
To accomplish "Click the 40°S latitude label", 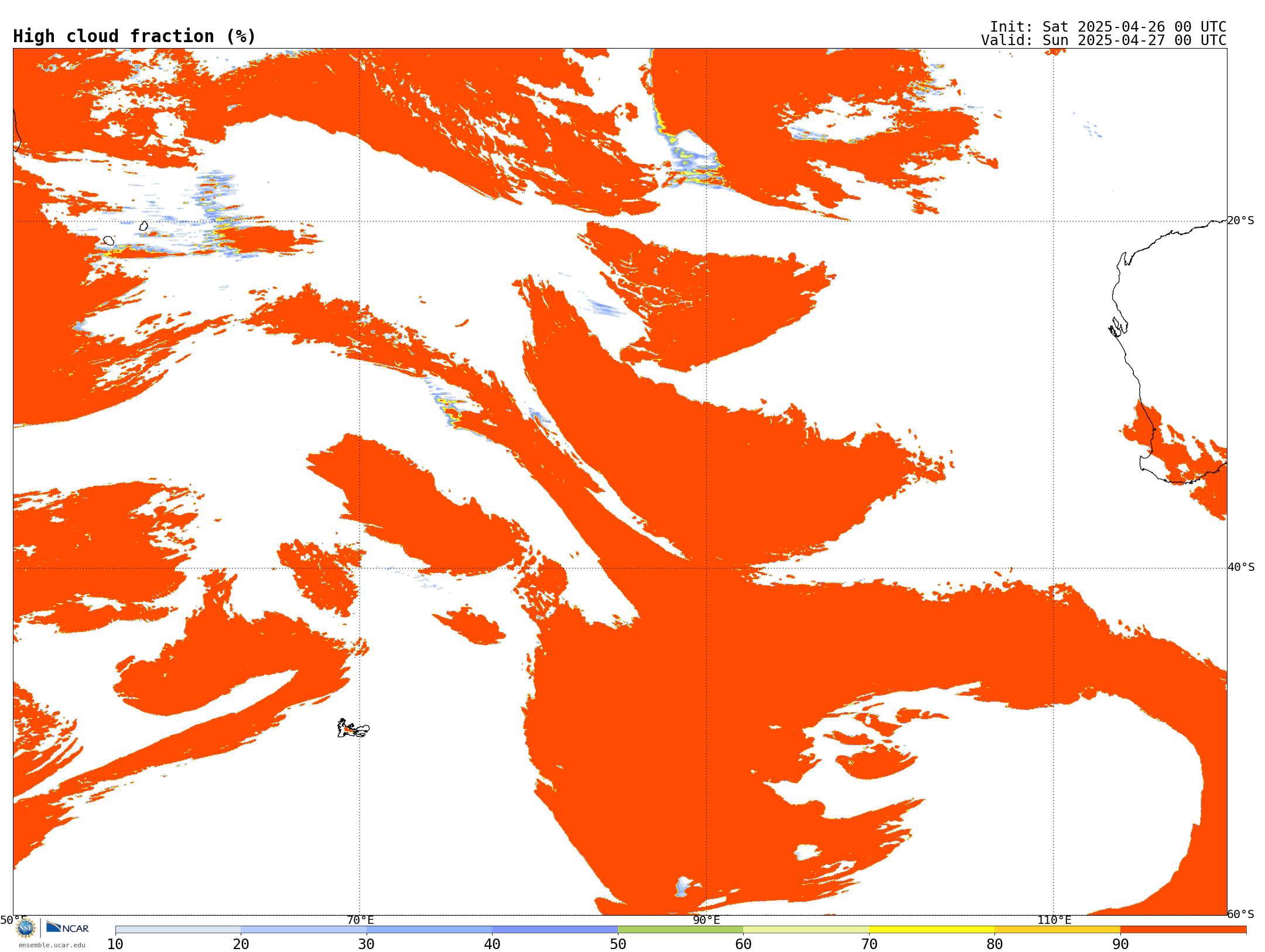I will (1241, 567).
